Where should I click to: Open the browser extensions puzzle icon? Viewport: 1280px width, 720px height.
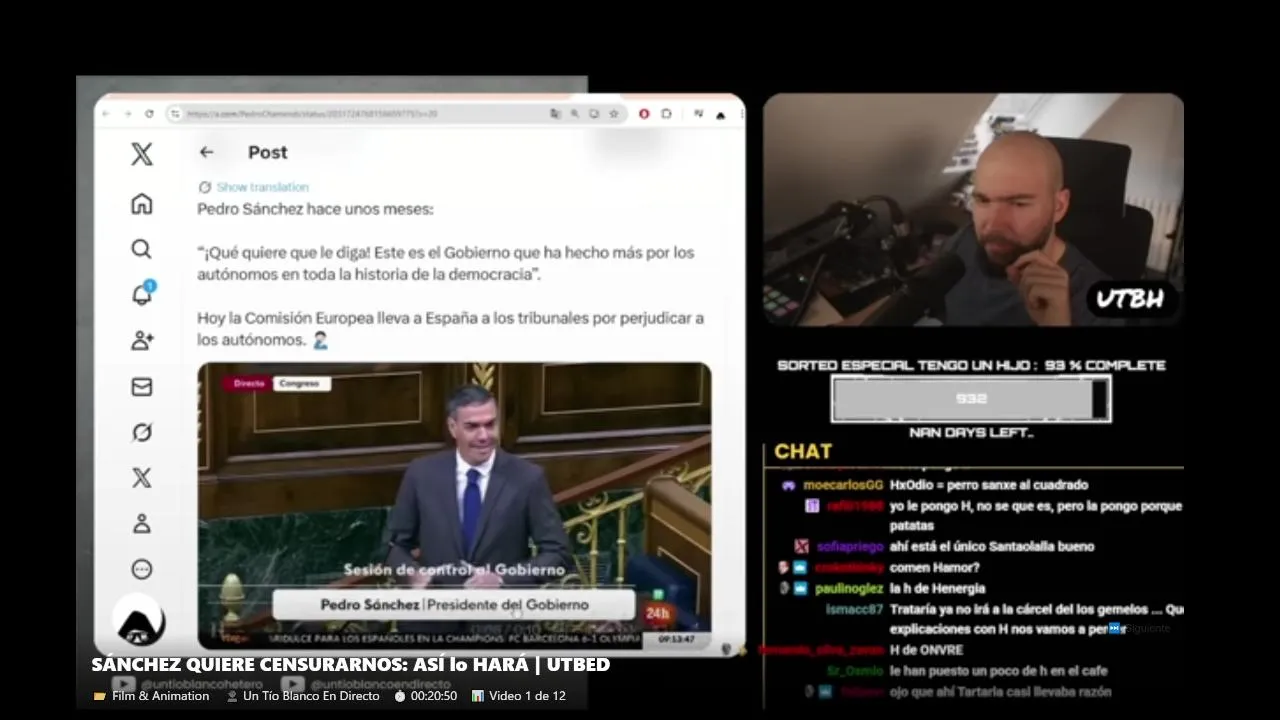tap(666, 114)
